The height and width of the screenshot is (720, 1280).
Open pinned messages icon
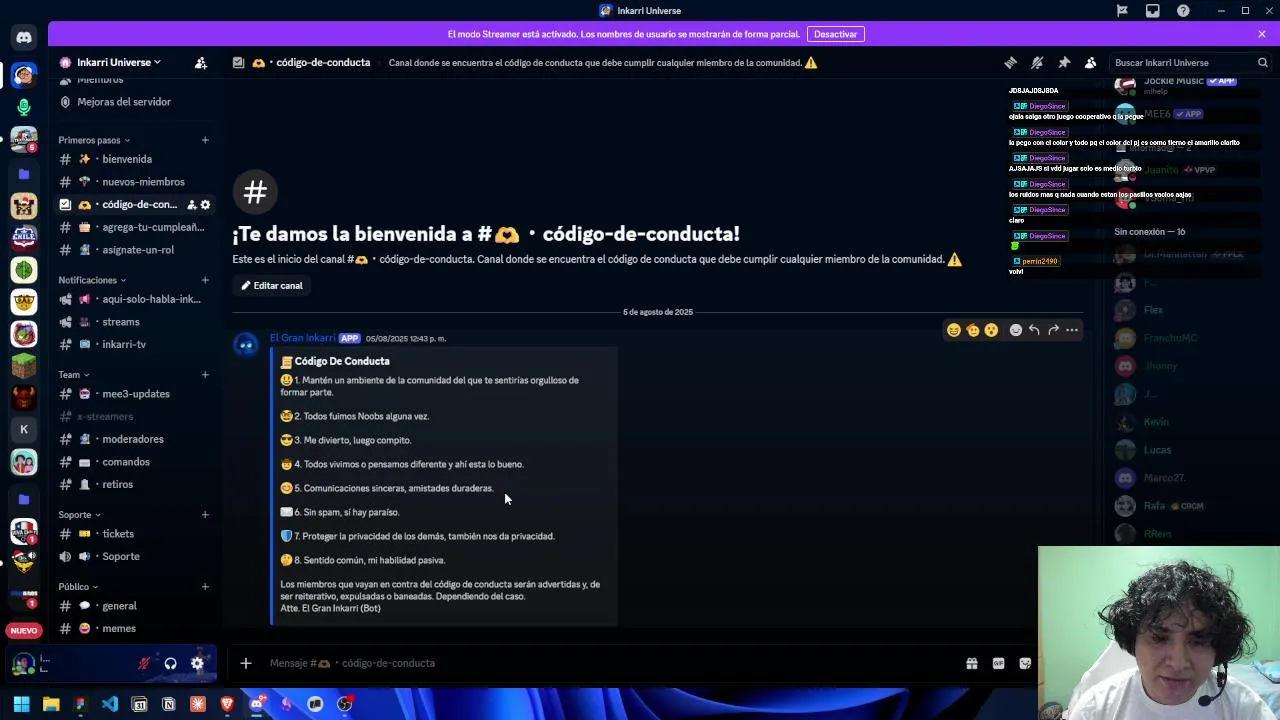1064,63
